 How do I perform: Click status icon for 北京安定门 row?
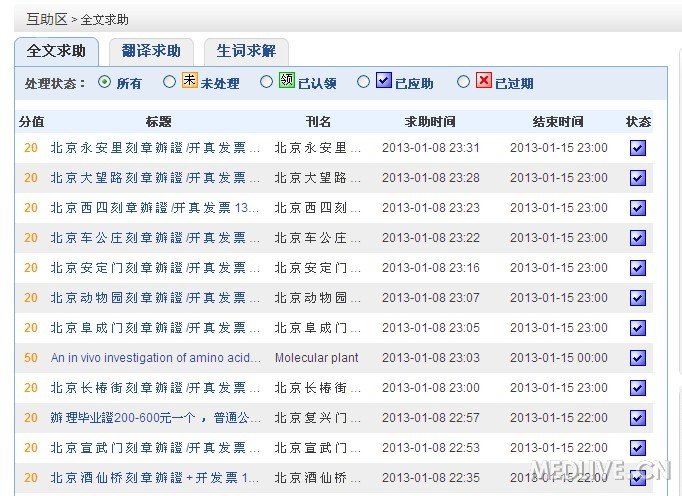coord(638,268)
